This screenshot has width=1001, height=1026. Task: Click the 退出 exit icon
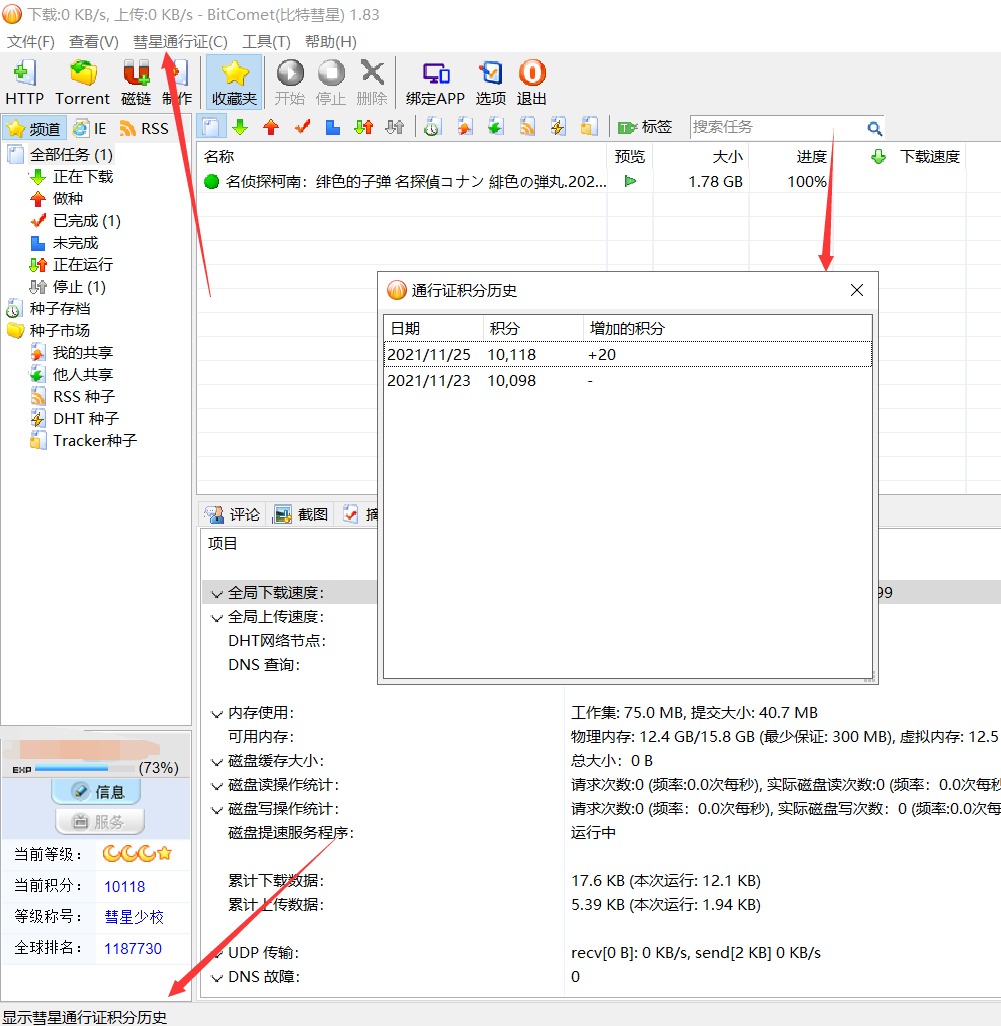pos(532,82)
